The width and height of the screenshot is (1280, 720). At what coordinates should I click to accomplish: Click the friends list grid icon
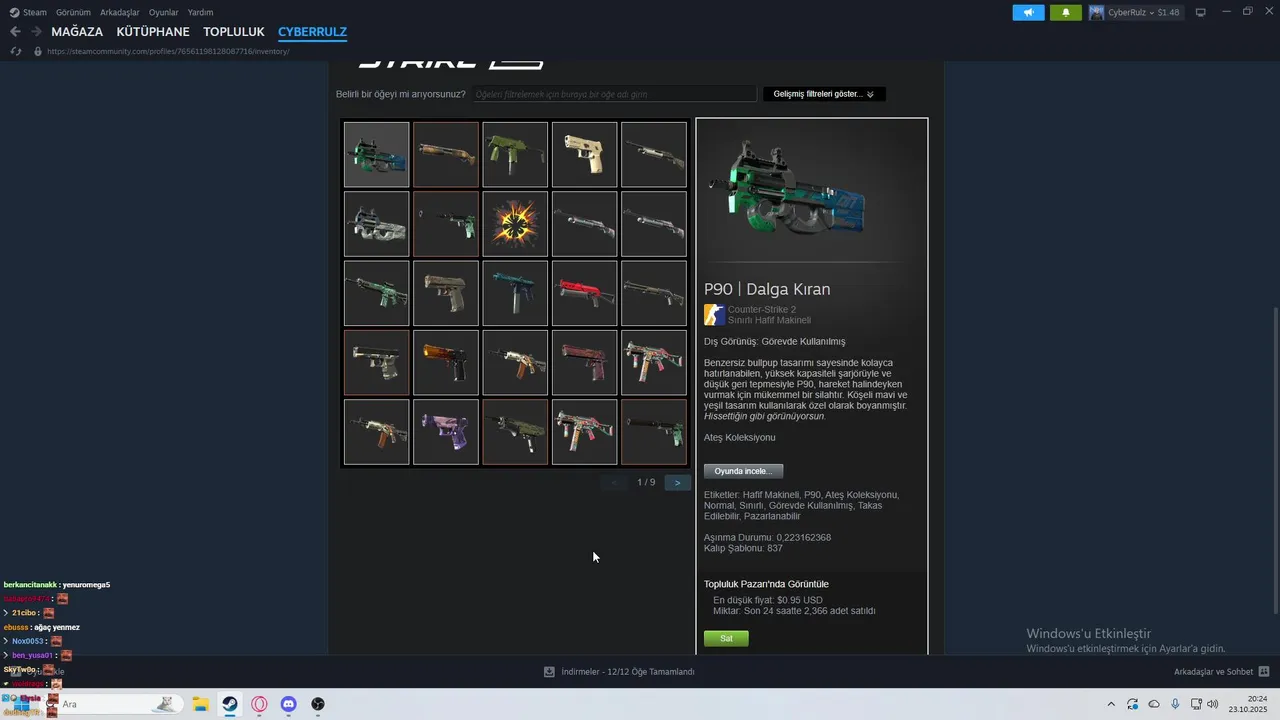1264,672
